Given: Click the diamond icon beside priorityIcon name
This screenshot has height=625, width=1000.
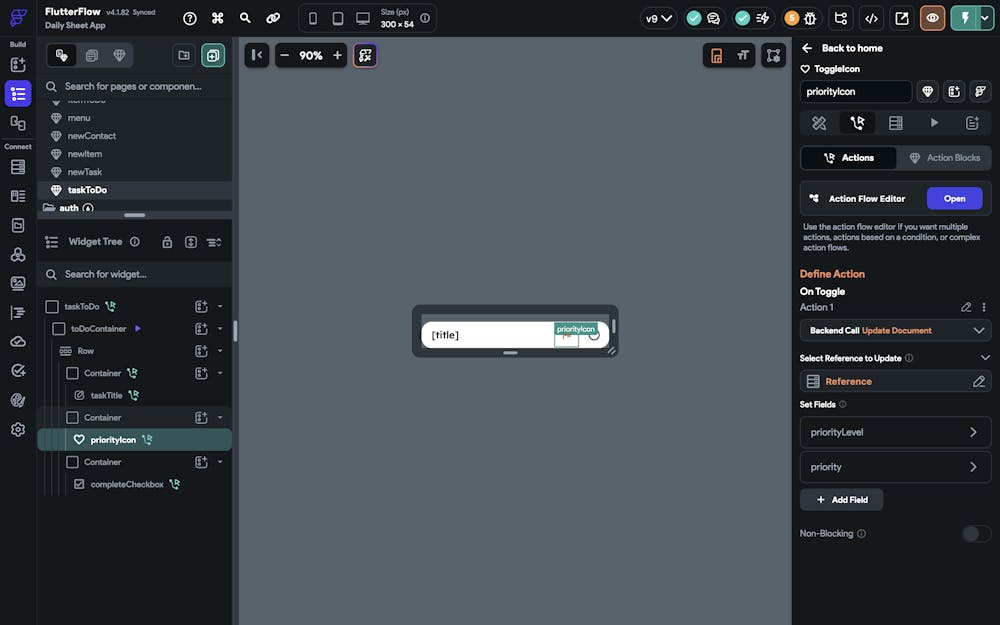Looking at the screenshot, I should 927,92.
